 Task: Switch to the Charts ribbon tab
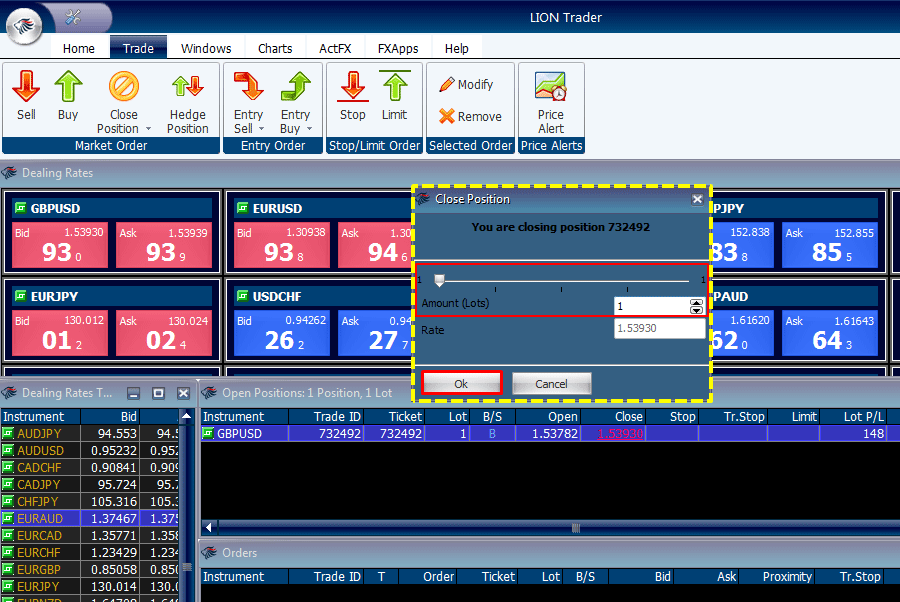point(275,48)
